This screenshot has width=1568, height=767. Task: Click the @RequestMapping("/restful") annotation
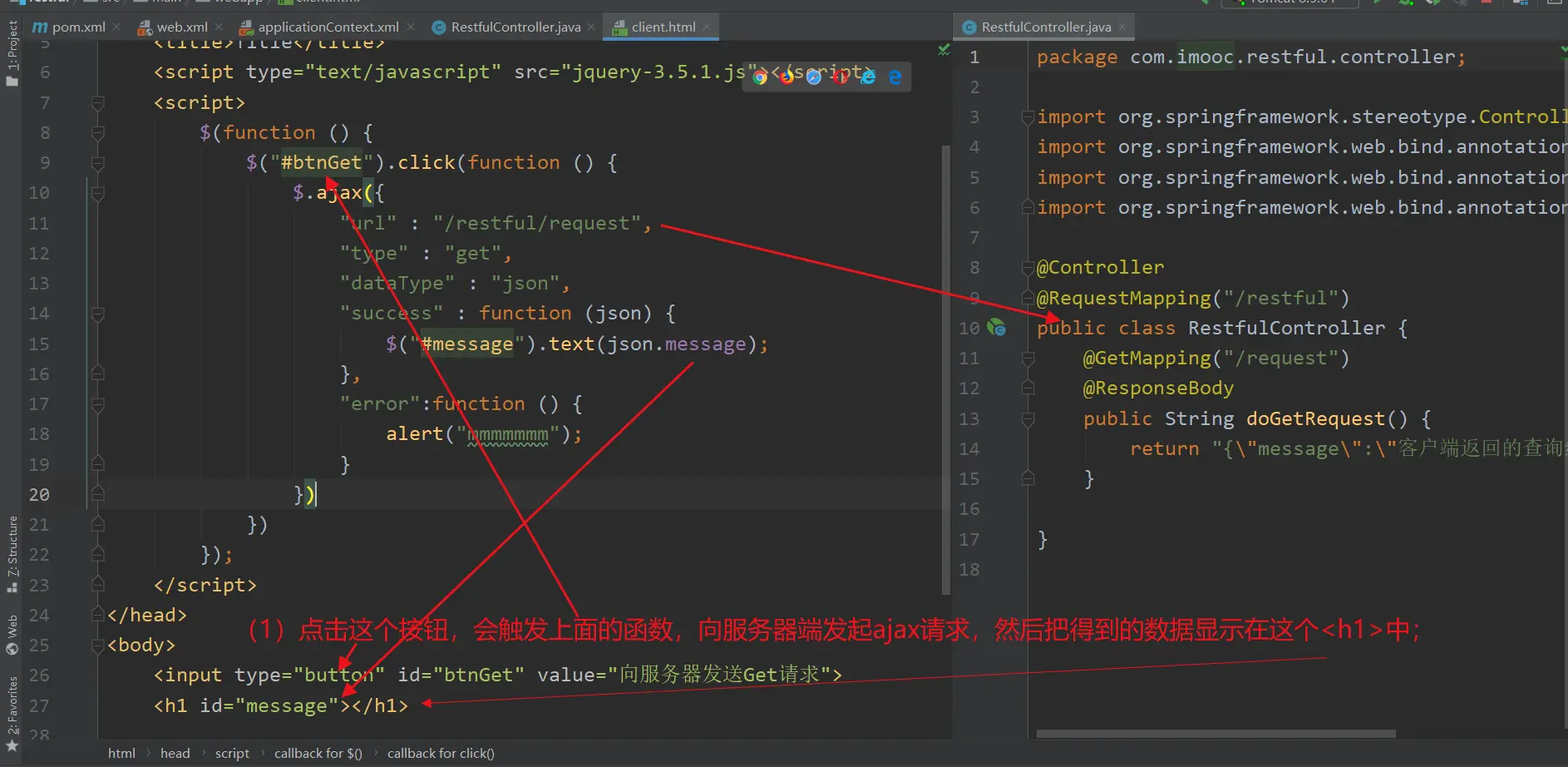coord(1193,298)
